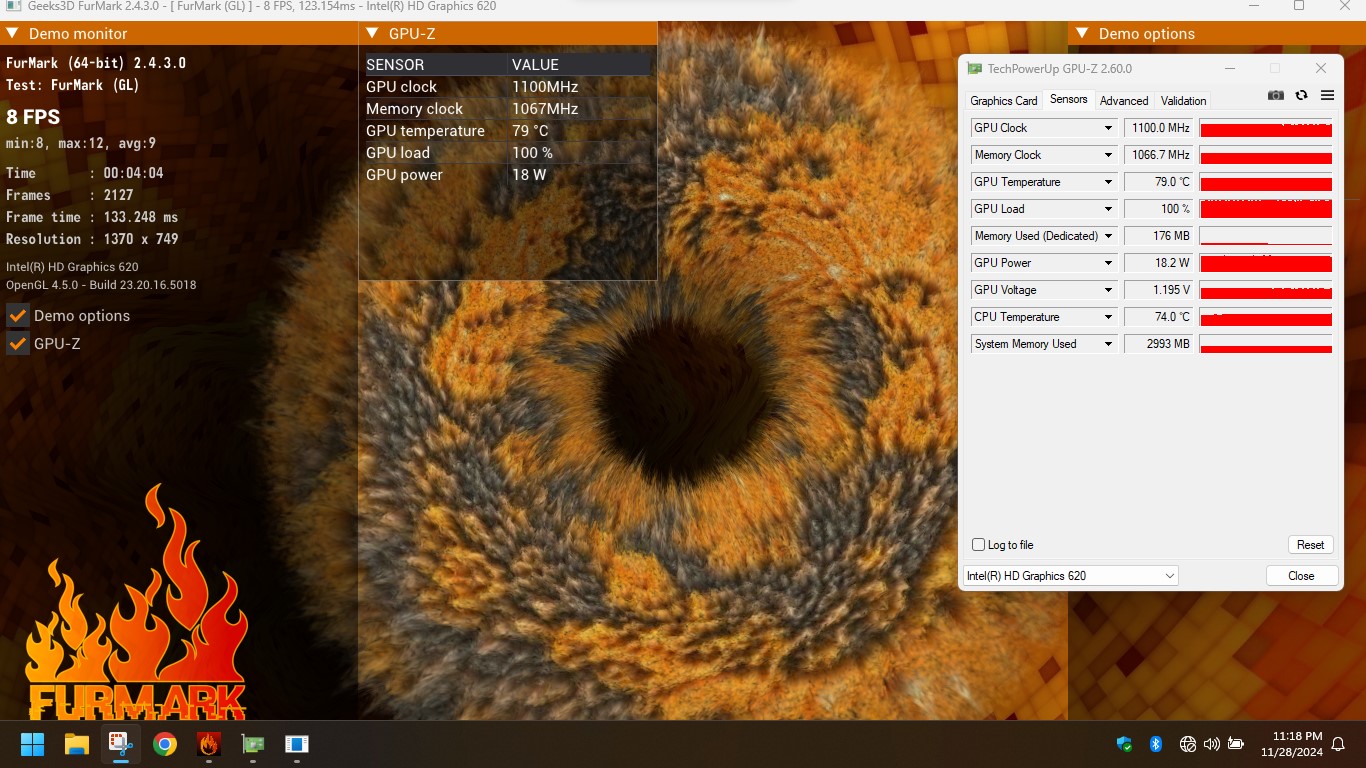Click the Reset button in GPU-Z
The height and width of the screenshot is (768, 1366).
tap(1310, 545)
